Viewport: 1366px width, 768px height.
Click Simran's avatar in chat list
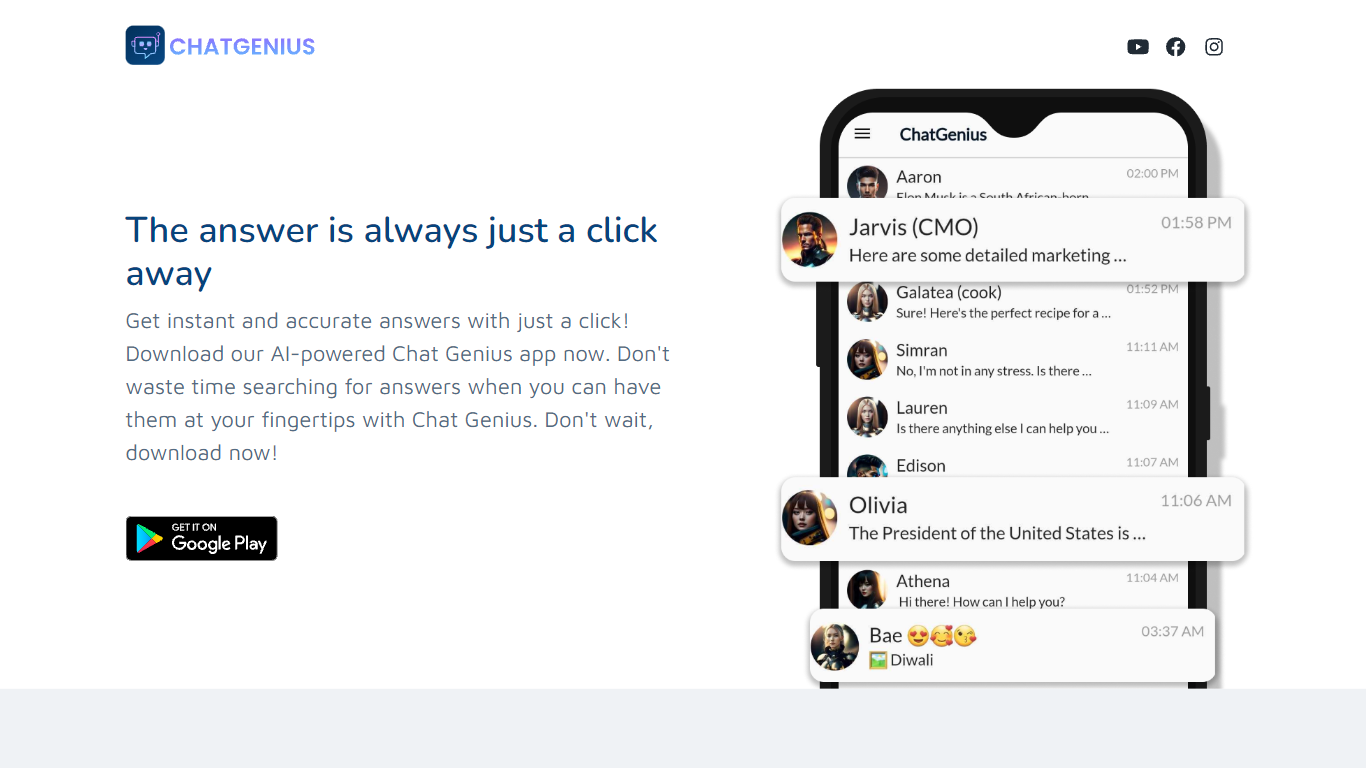coord(867,359)
